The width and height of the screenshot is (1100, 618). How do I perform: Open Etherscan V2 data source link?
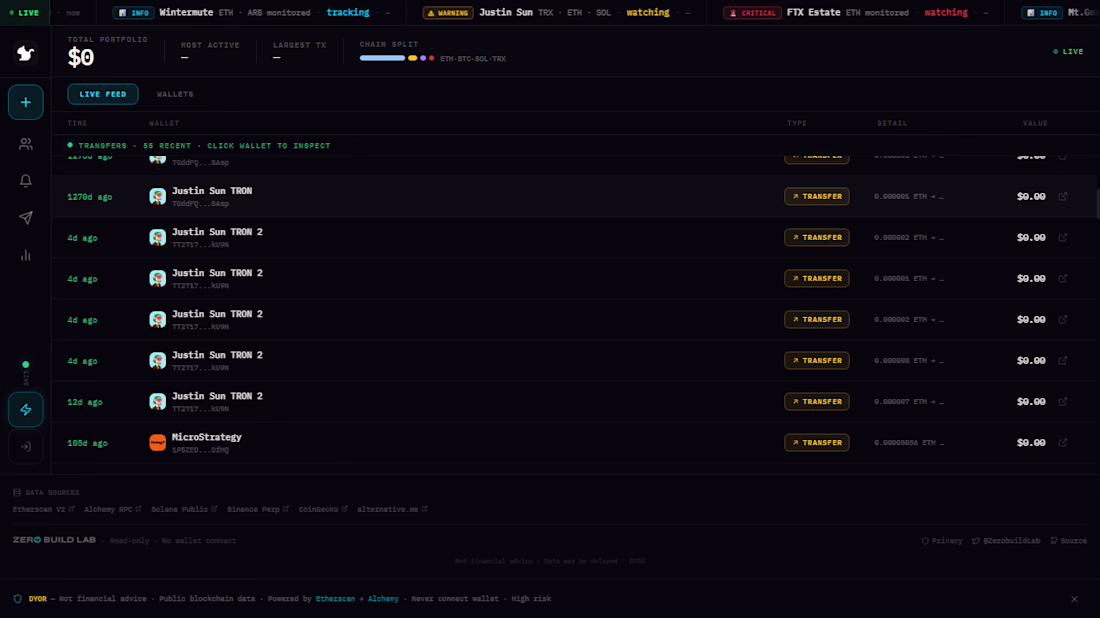(x=43, y=509)
